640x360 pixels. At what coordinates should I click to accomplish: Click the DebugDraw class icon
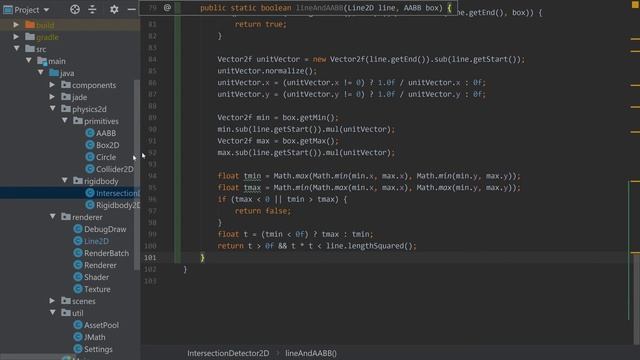[x=78, y=229]
